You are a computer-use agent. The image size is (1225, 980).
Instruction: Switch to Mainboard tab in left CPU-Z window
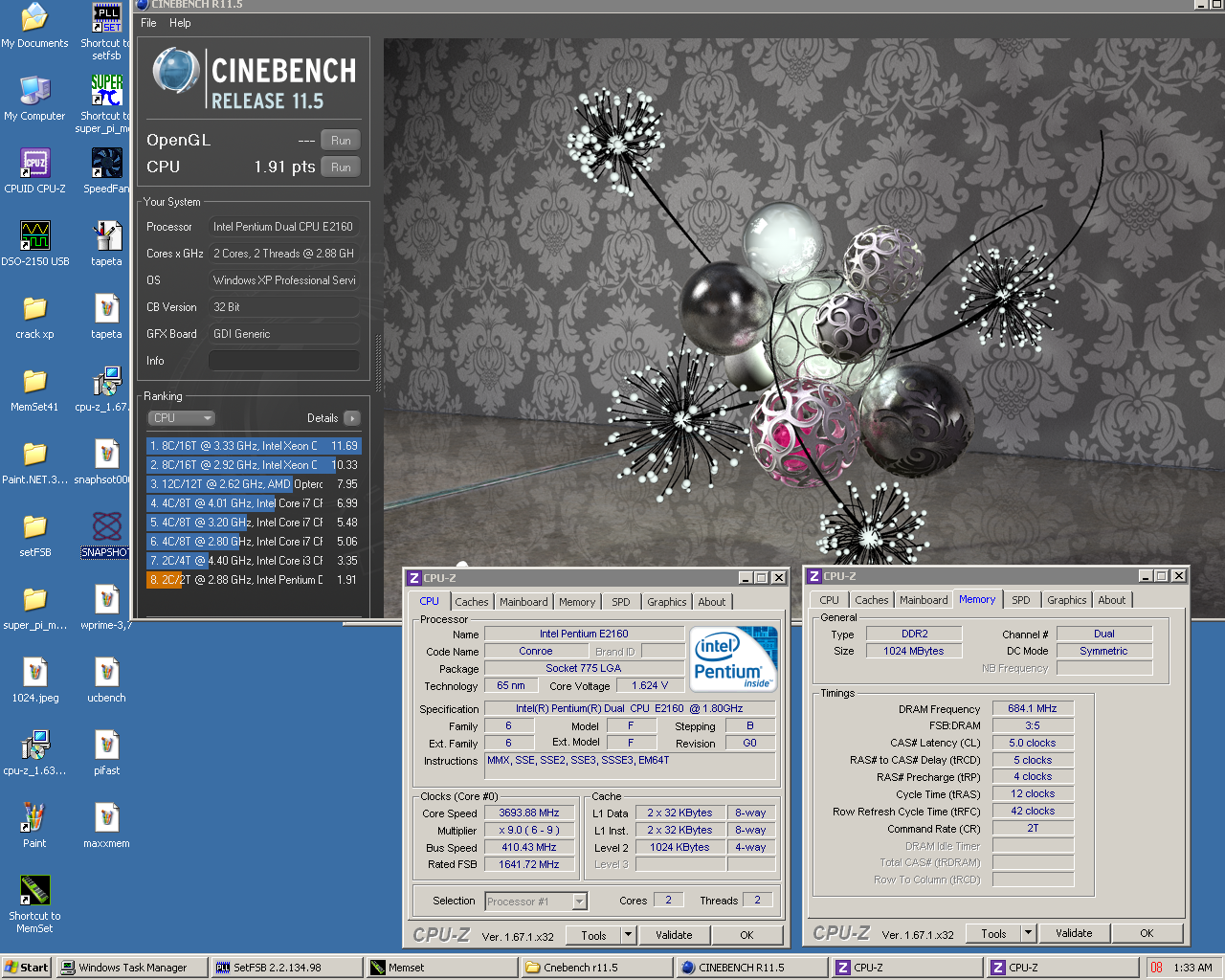point(523,602)
